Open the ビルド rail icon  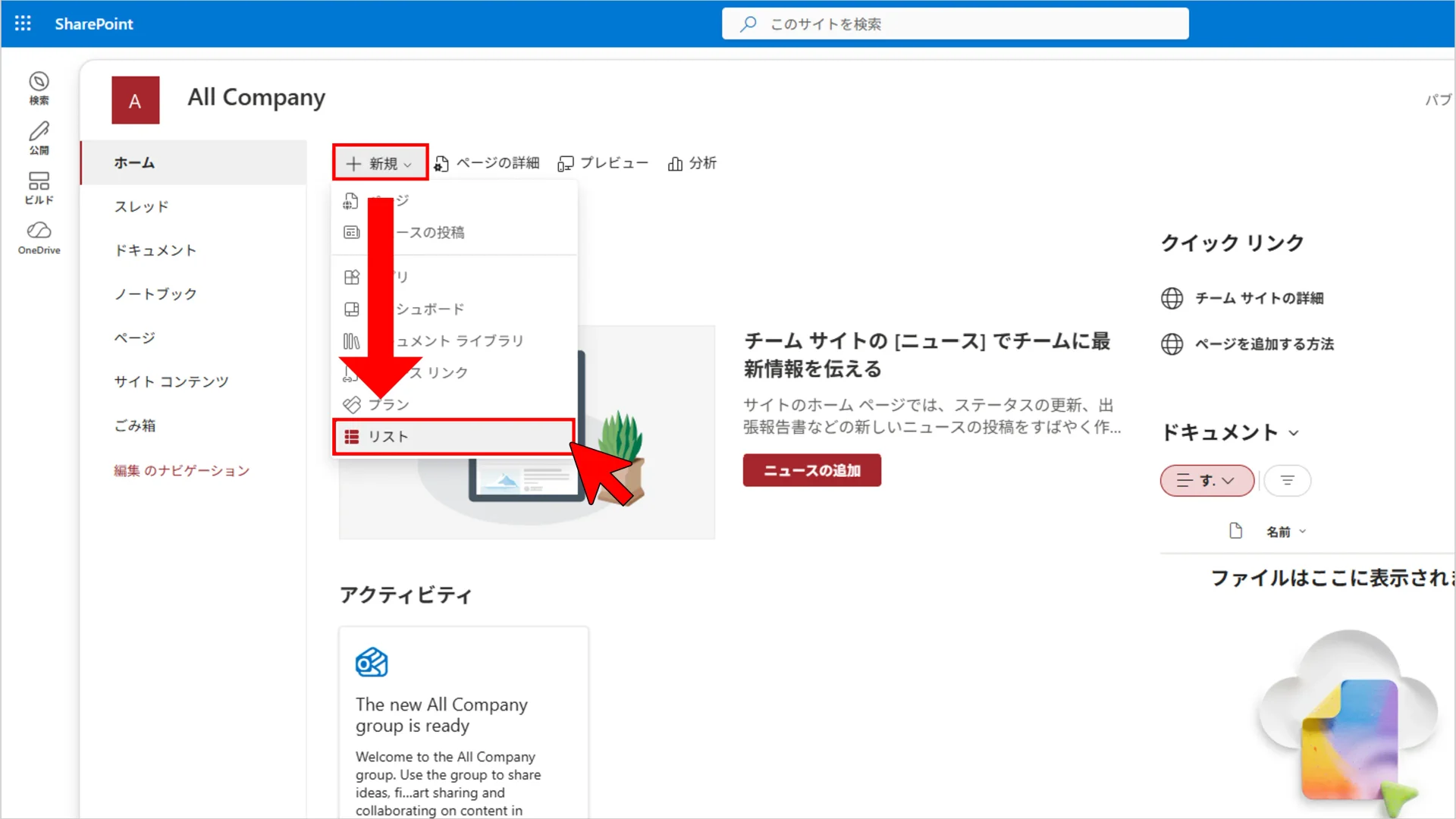click(x=39, y=188)
